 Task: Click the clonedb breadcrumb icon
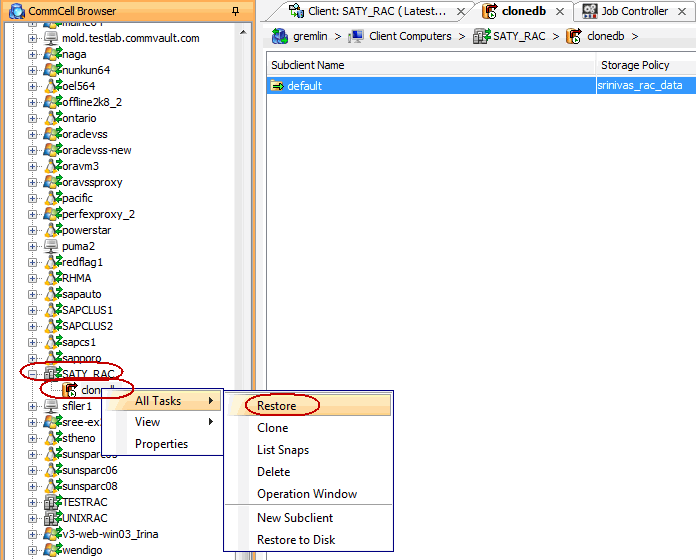tap(574, 36)
